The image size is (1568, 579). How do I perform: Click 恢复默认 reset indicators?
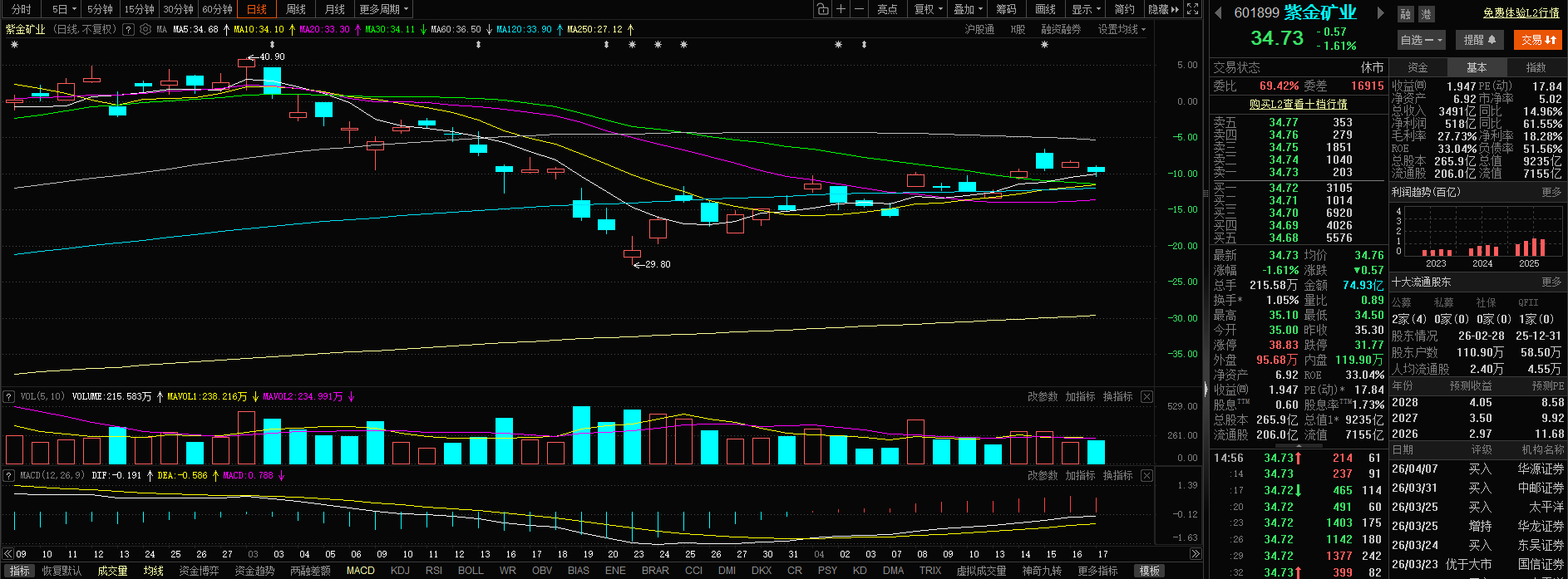[62, 571]
